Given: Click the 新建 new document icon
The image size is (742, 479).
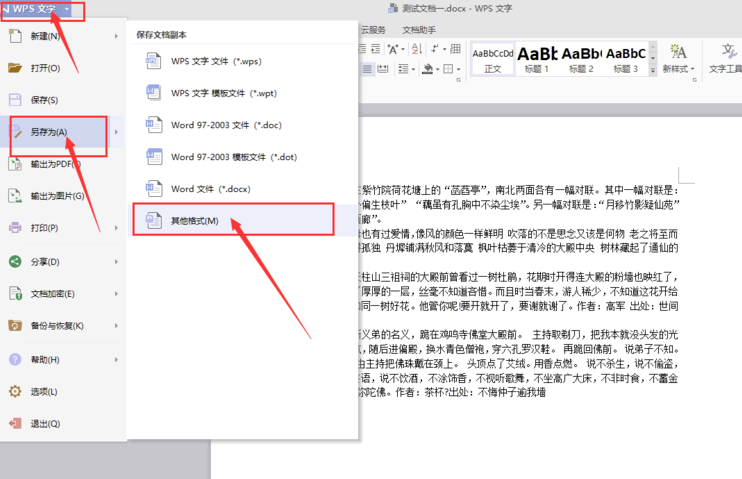Looking at the screenshot, I should click(x=15, y=36).
